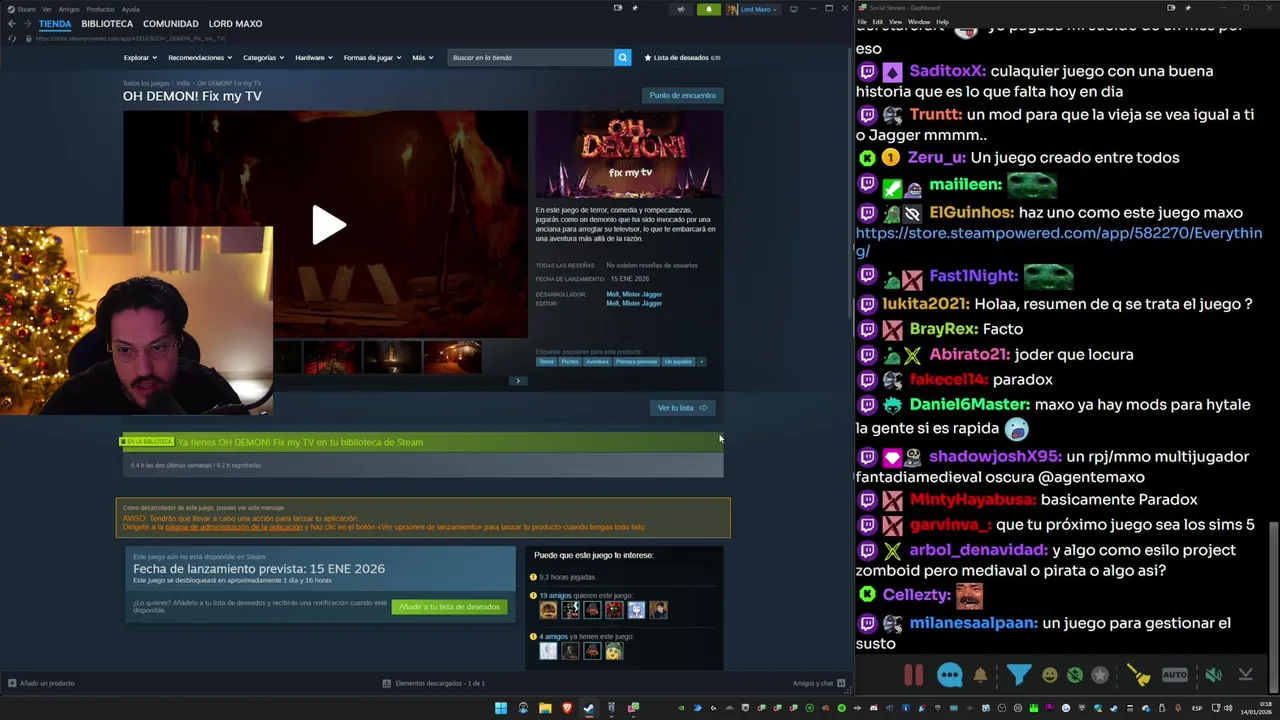Expand the Recomendaciones dropdown
Viewport: 1280px width, 720px height.
pos(200,58)
